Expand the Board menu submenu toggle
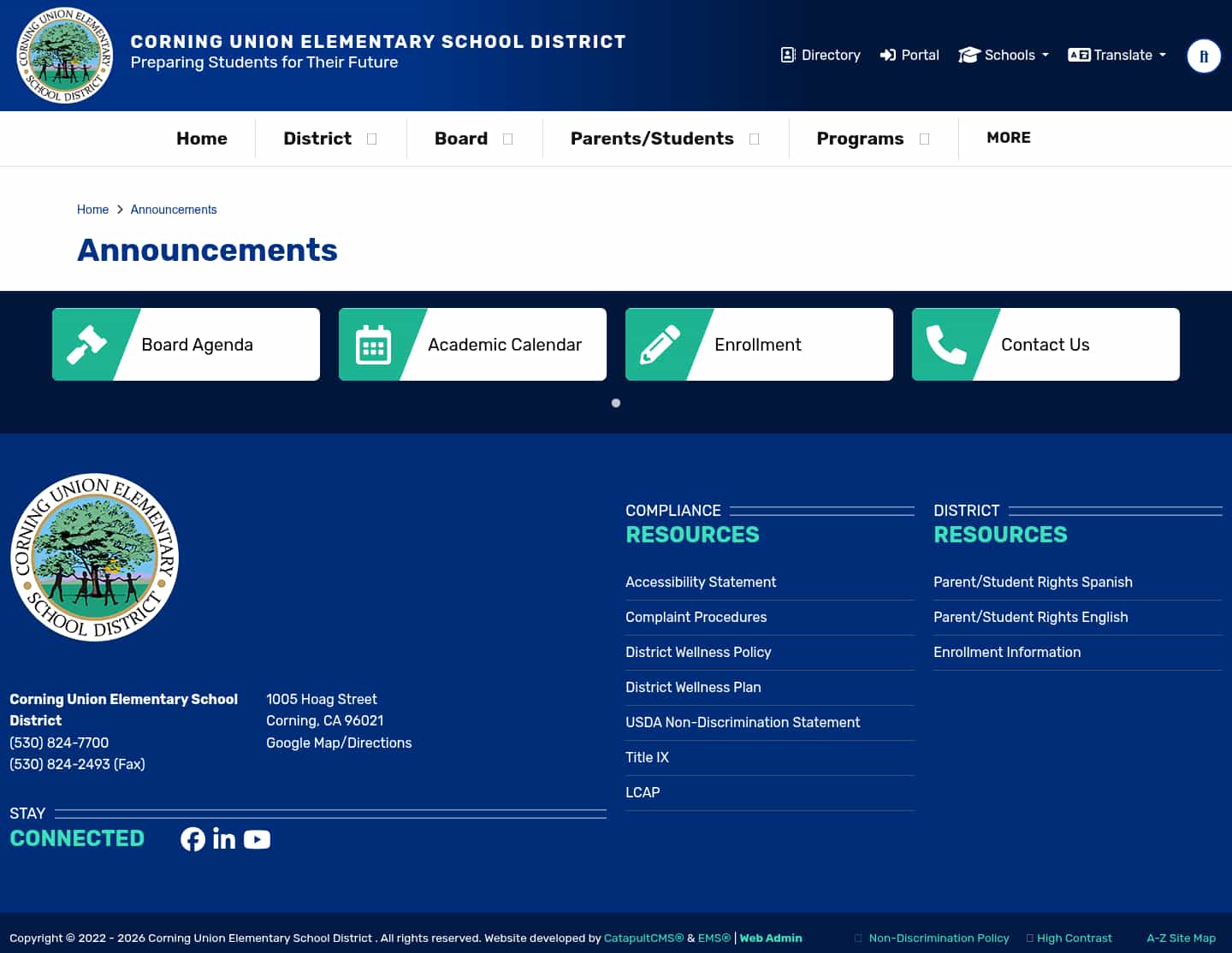1232x953 pixels. click(507, 139)
